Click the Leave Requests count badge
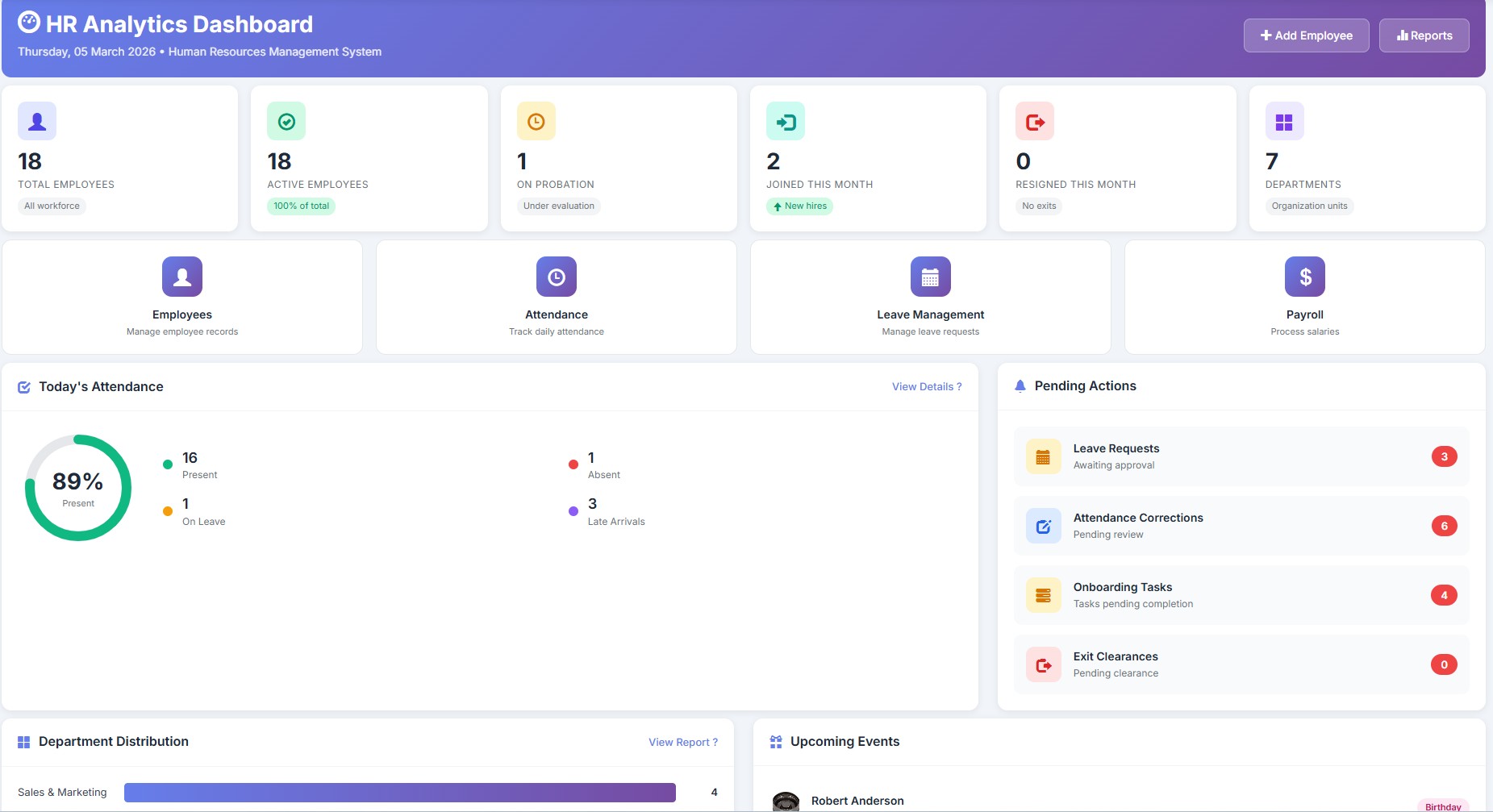This screenshot has width=1493, height=812. [x=1443, y=456]
